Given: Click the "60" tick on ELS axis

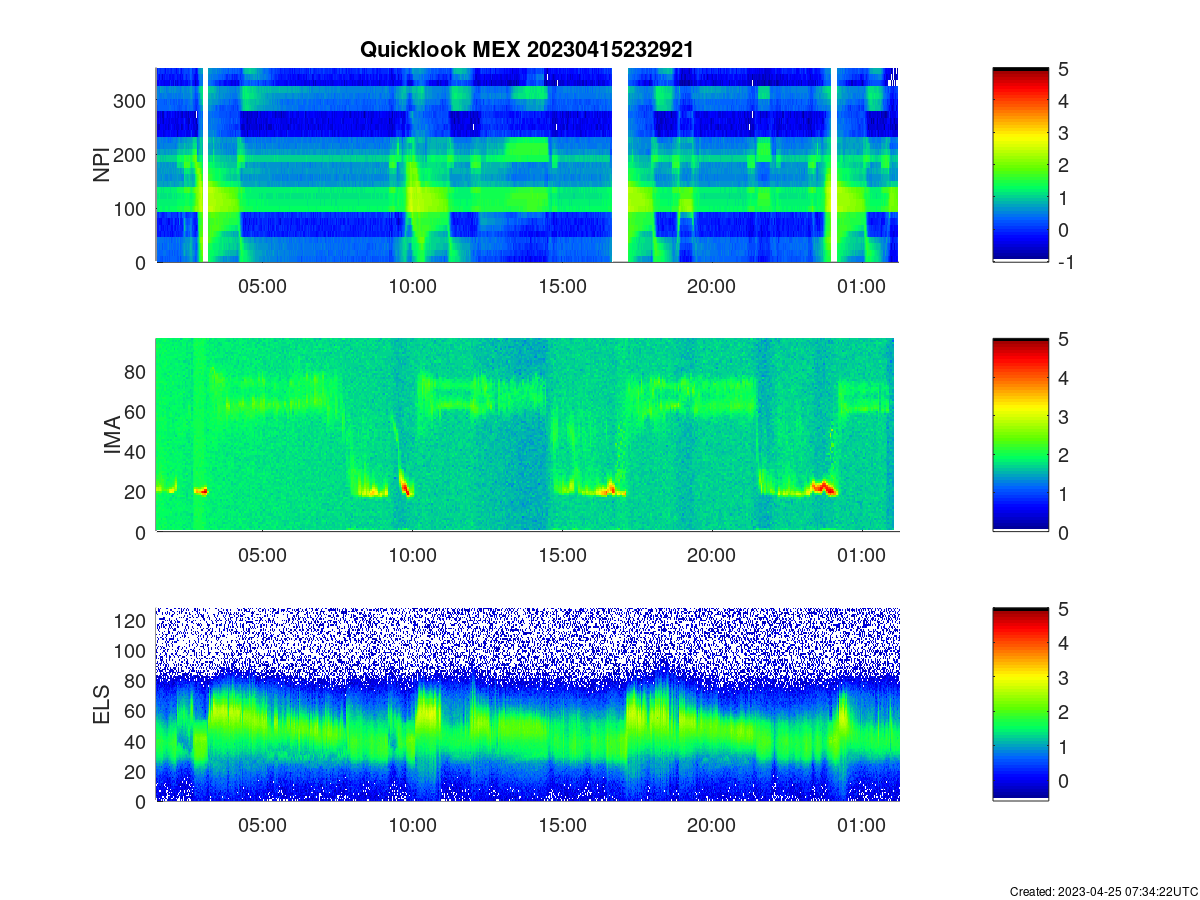Looking at the screenshot, I should click(x=136, y=711).
